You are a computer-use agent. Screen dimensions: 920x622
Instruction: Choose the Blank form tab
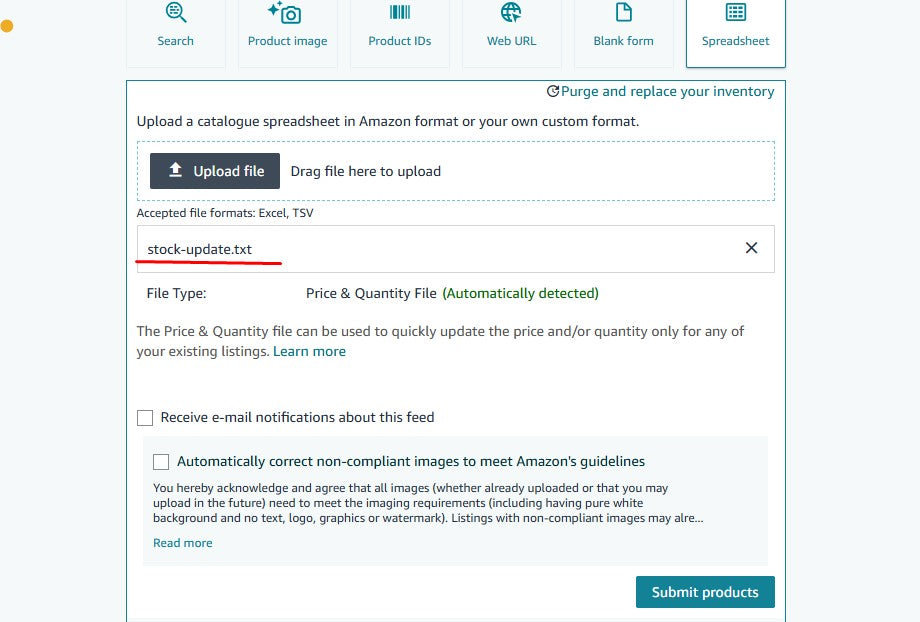pos(624,31)
